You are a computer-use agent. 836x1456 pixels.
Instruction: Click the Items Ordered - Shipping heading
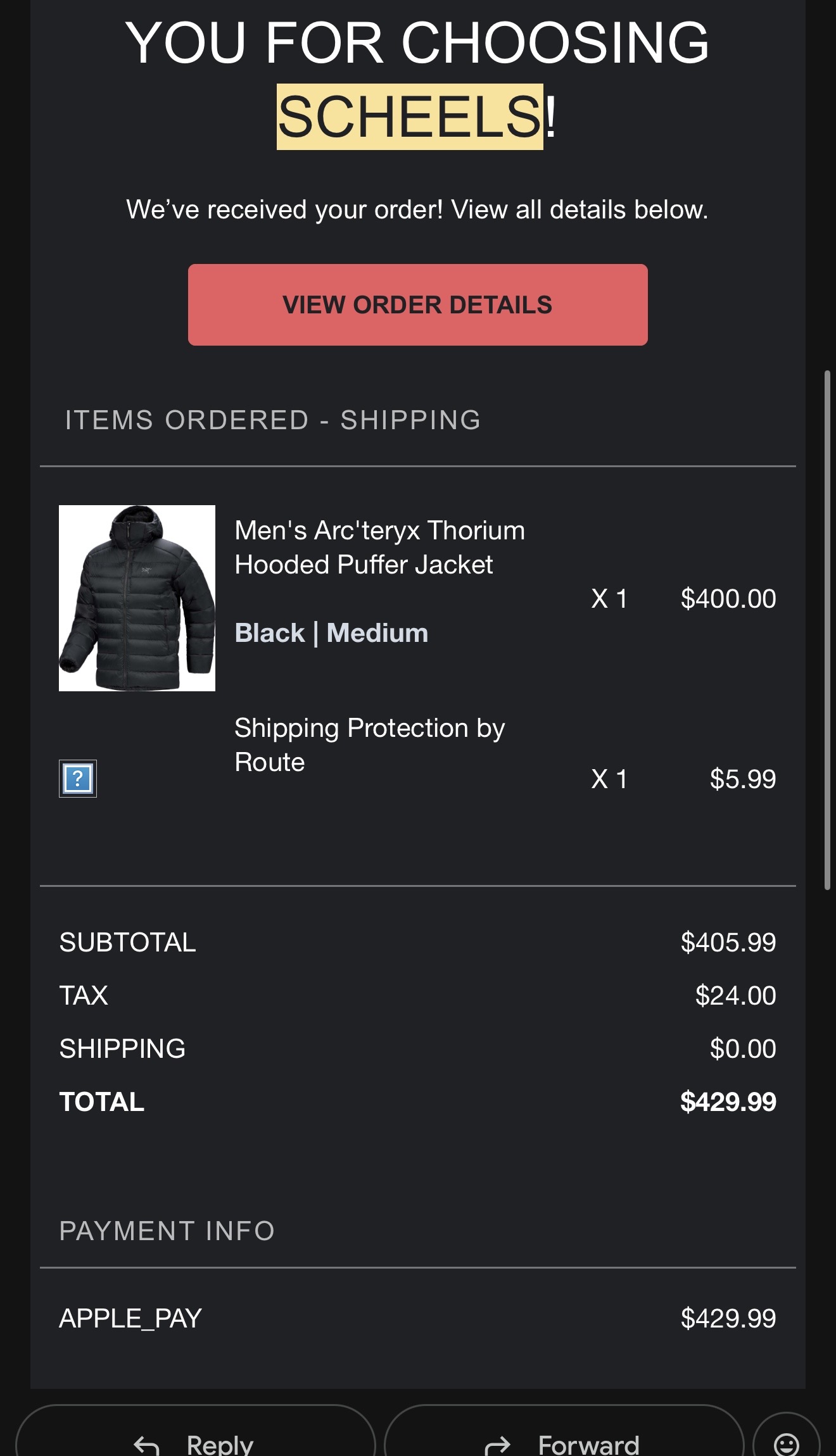point(273,420)
